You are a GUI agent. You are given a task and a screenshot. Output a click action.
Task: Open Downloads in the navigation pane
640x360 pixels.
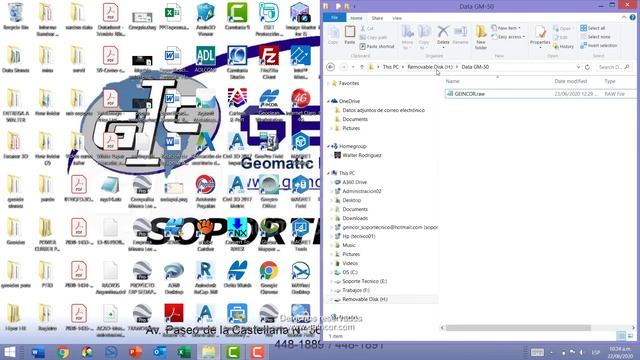coord(355,218)
